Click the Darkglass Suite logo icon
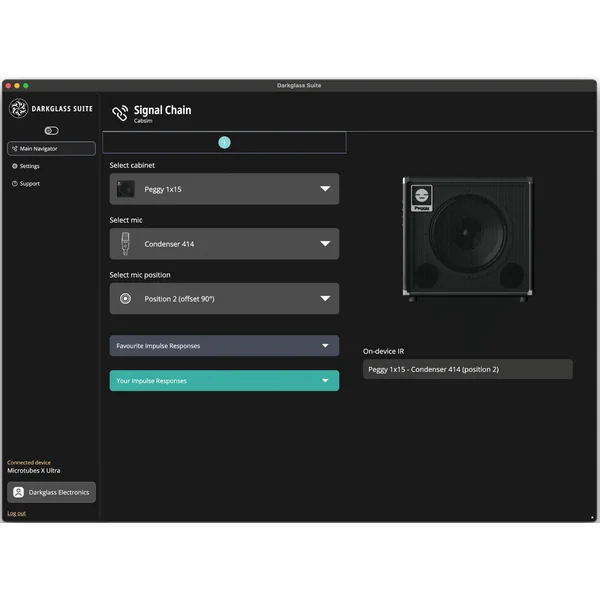 point(18,108)
